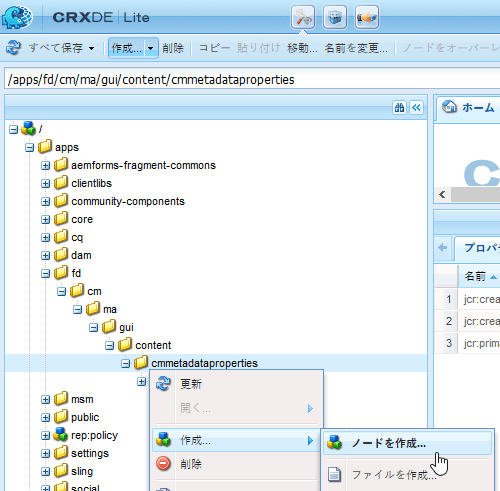Select property row 3 jcr:prim

point(467,343)
